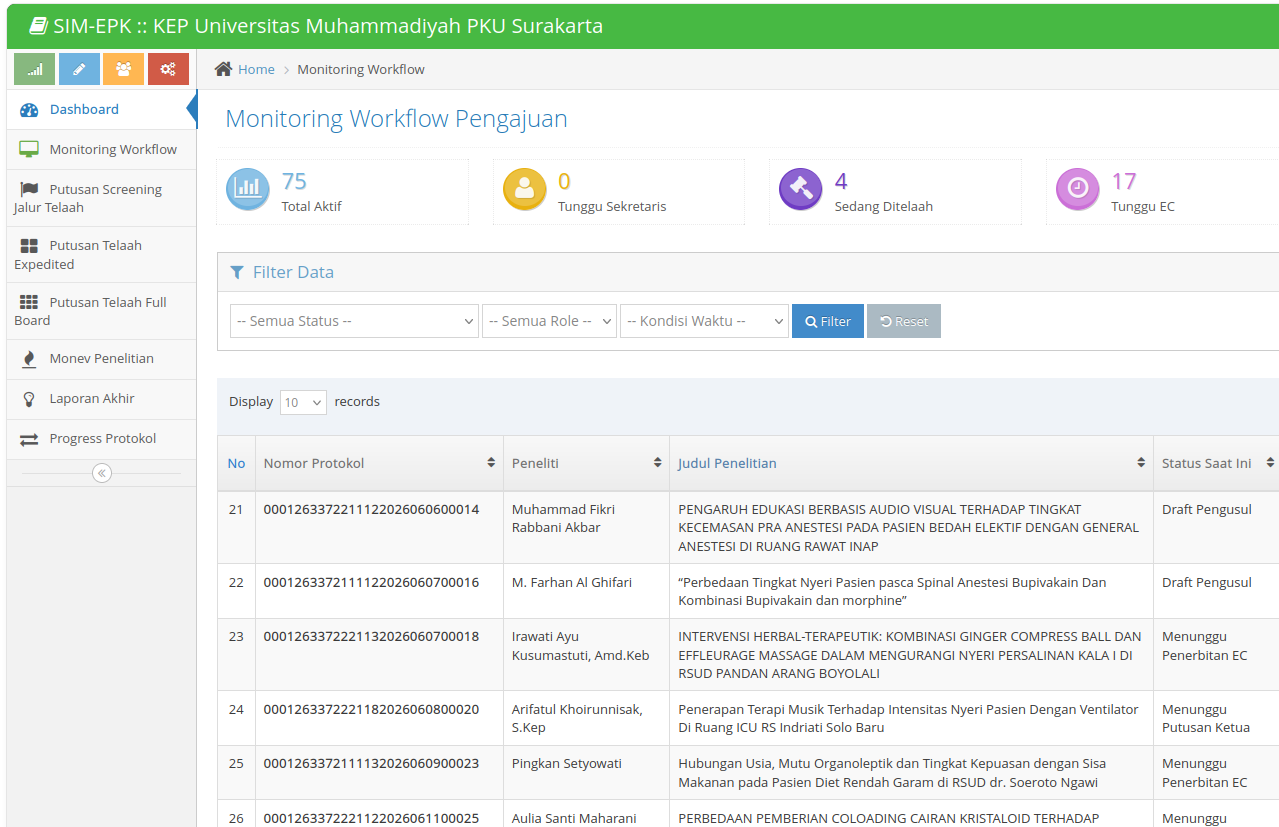Open Putusan Screening Jalur Telaah menu
Image resolution: width=1279 pixels, height=827 pixels.
pyautogui.click(x=101, y=198)
